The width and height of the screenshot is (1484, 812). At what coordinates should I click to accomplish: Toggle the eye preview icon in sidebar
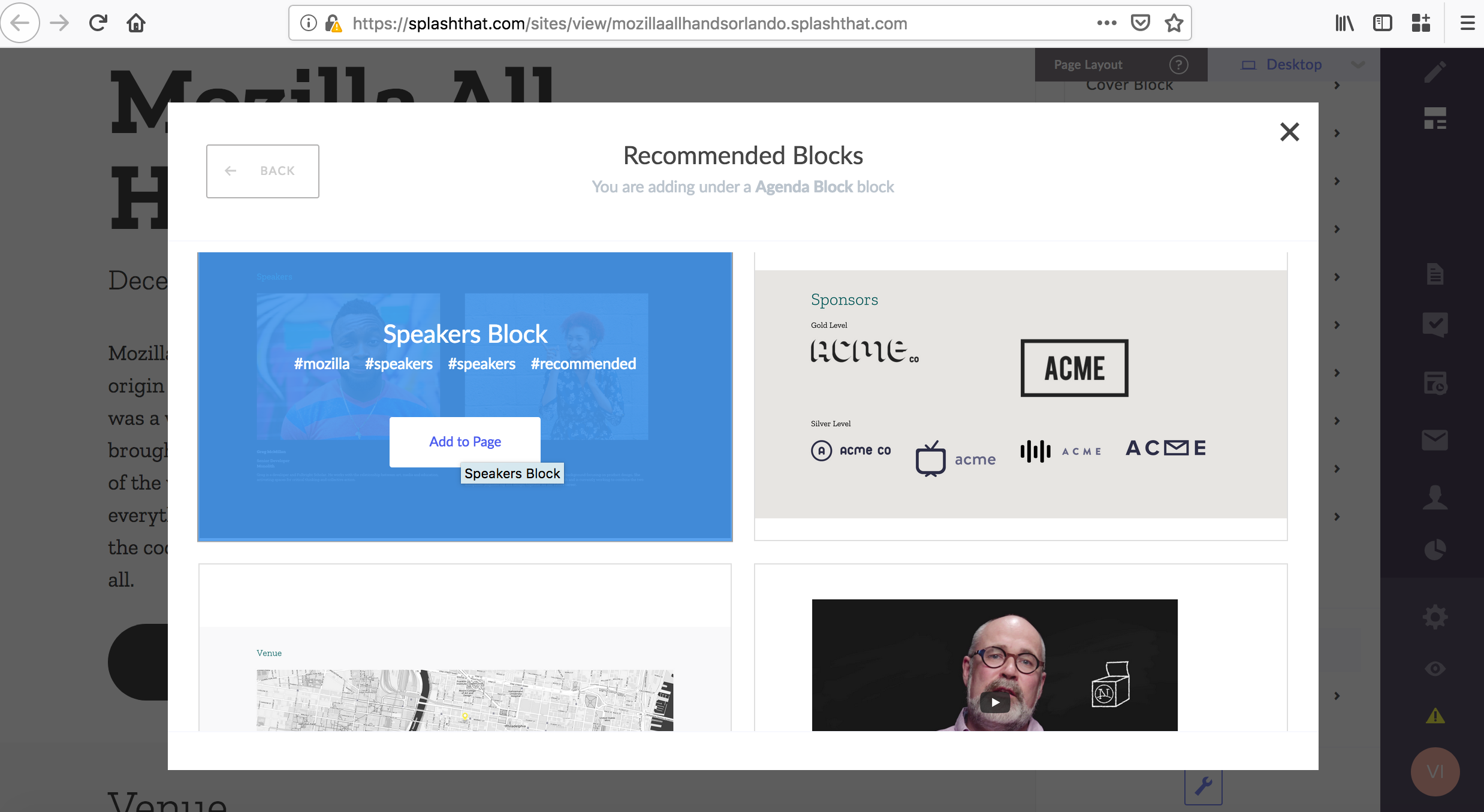coord(1435,669)
